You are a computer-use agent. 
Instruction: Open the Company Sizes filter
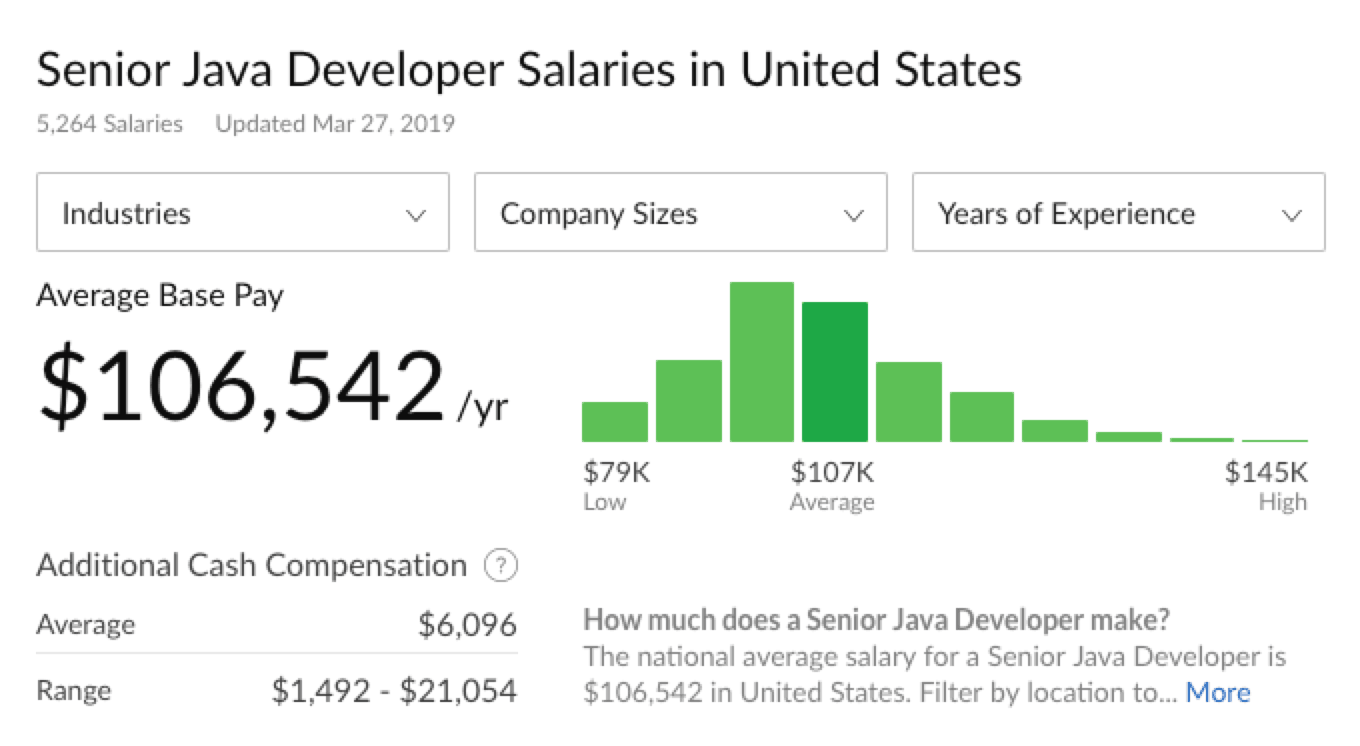(680, 213)
